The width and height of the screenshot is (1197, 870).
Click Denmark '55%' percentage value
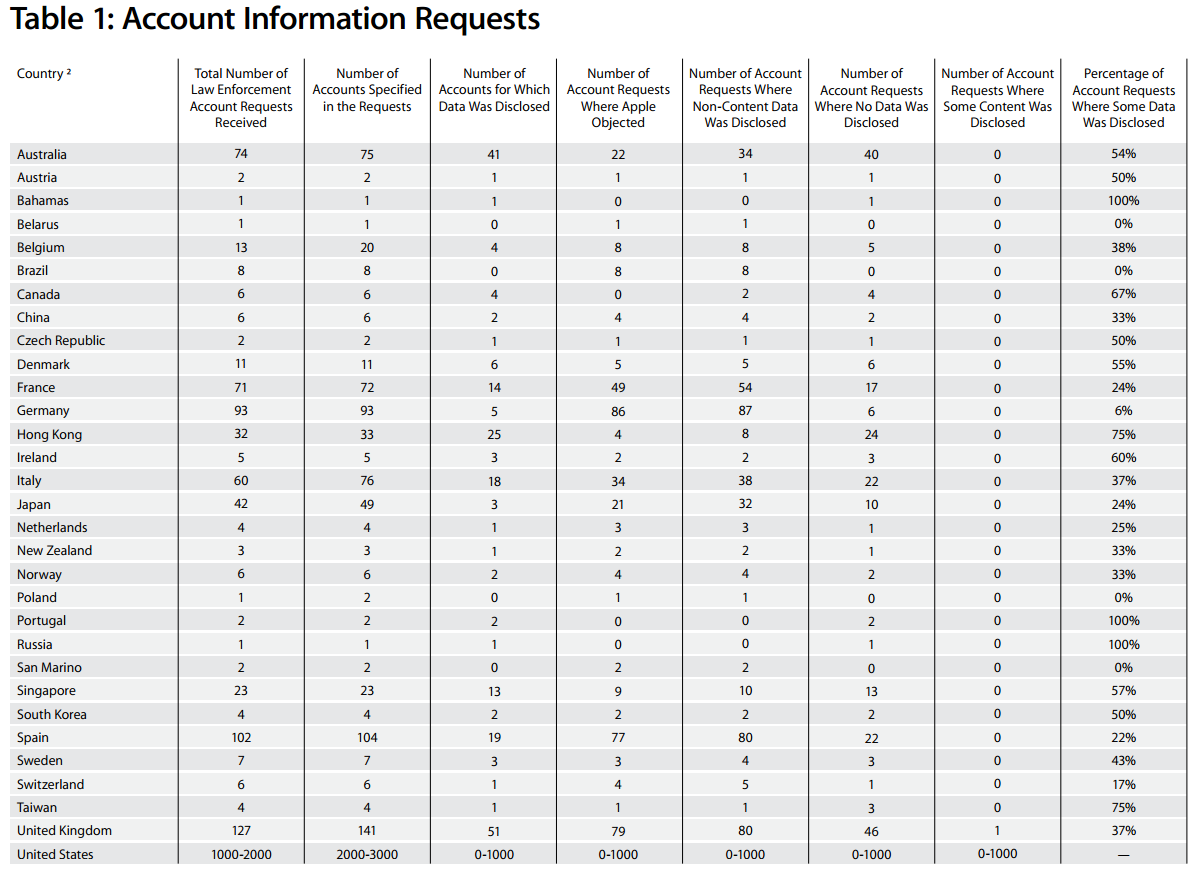coord(1123,364)
